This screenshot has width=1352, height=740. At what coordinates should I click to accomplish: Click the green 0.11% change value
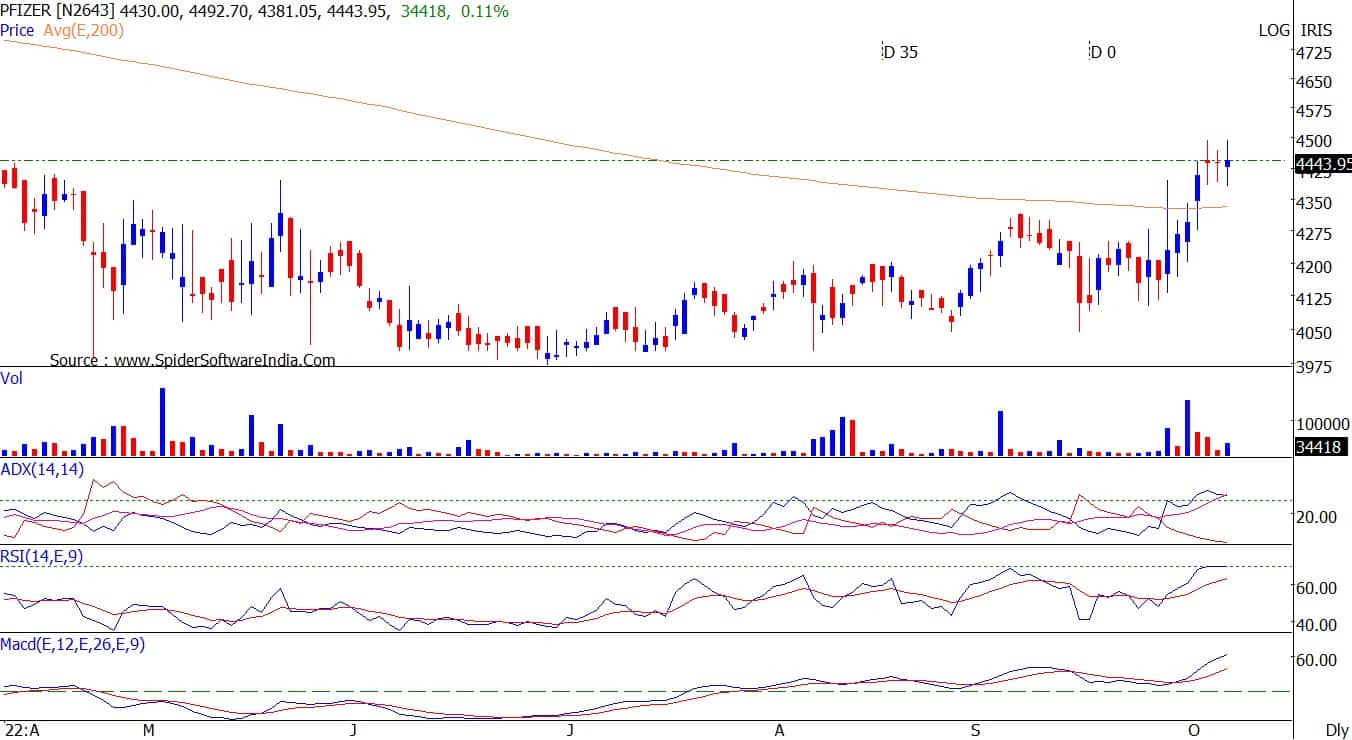[486, 11]
